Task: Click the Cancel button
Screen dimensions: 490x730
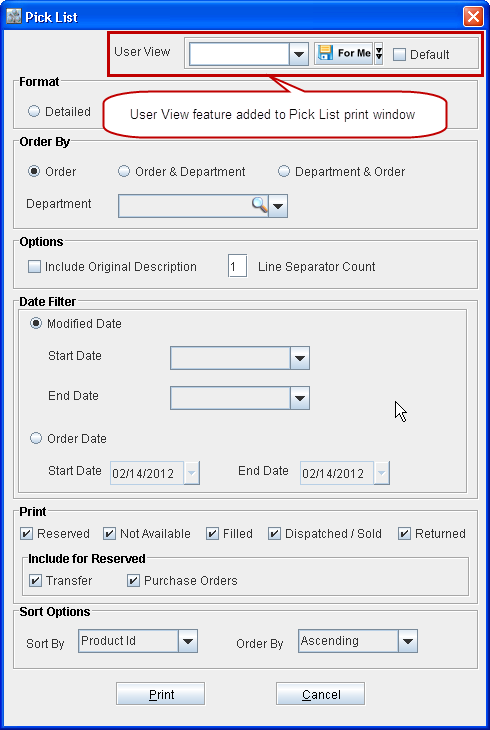Action: (320, 694)
